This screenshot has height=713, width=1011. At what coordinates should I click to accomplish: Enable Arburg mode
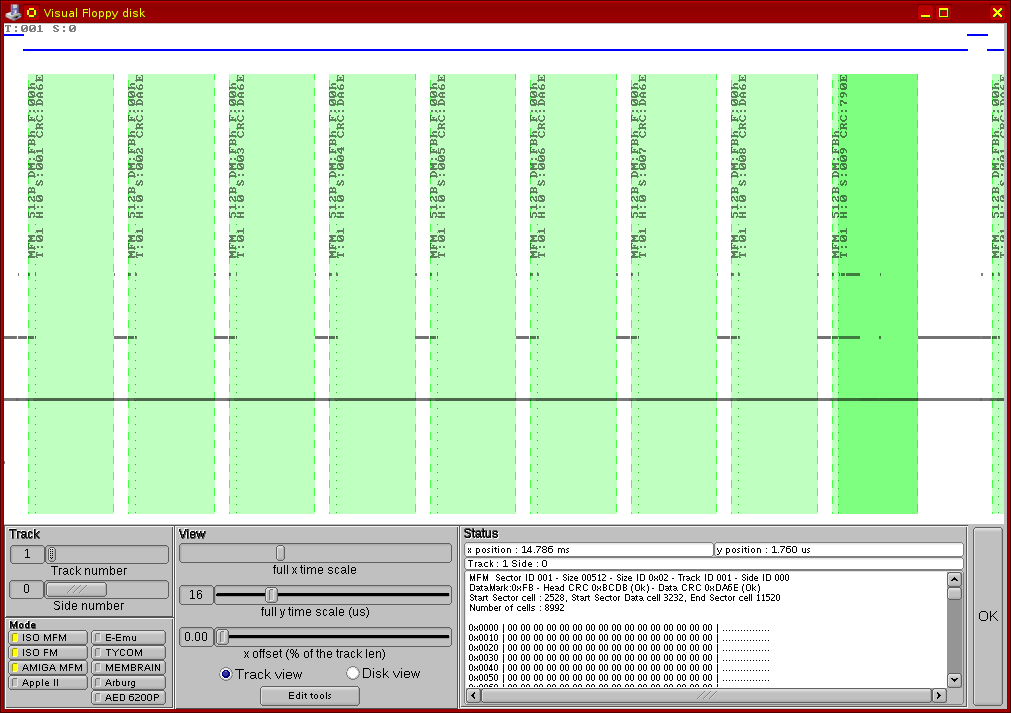pyautogui.click(x=129, y=682)
